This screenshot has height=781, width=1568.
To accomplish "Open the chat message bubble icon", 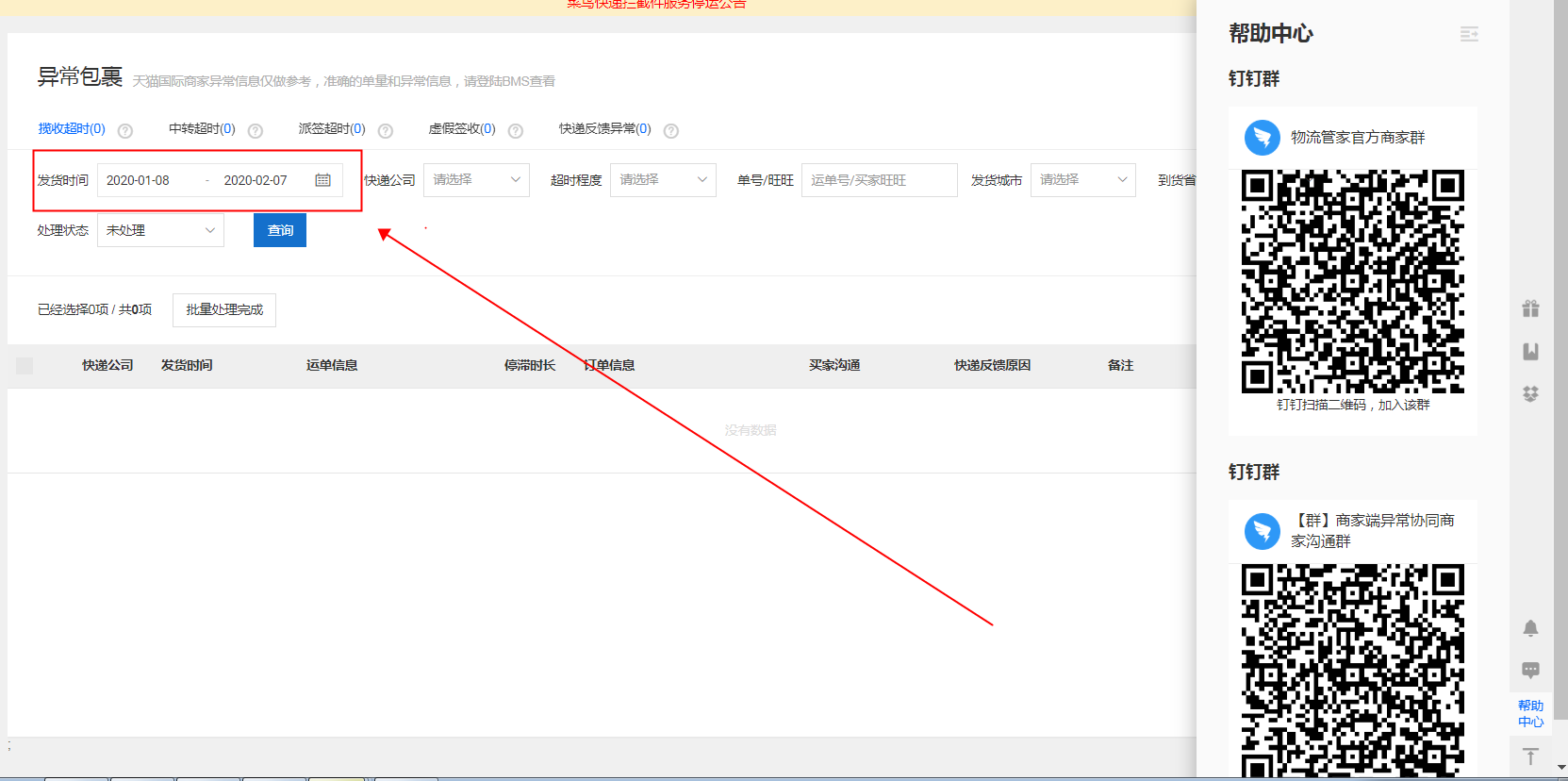I will [x=1530, y=671].
